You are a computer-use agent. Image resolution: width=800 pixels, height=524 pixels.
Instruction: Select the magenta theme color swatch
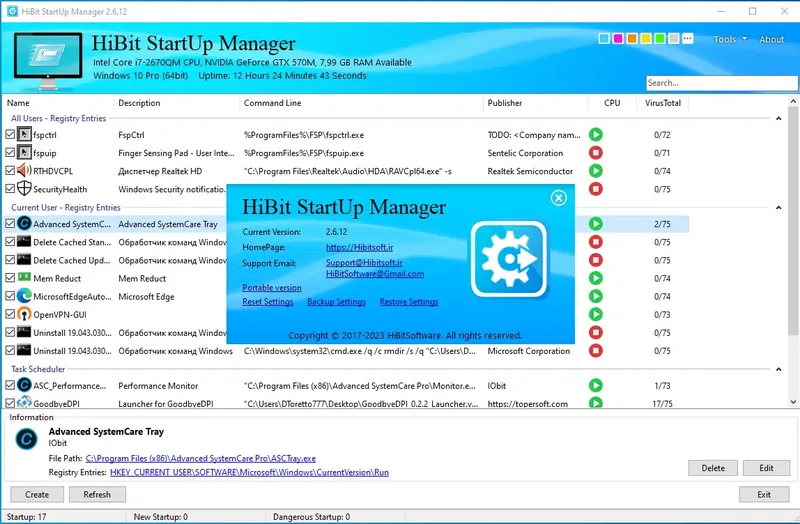tap(618, 39)
